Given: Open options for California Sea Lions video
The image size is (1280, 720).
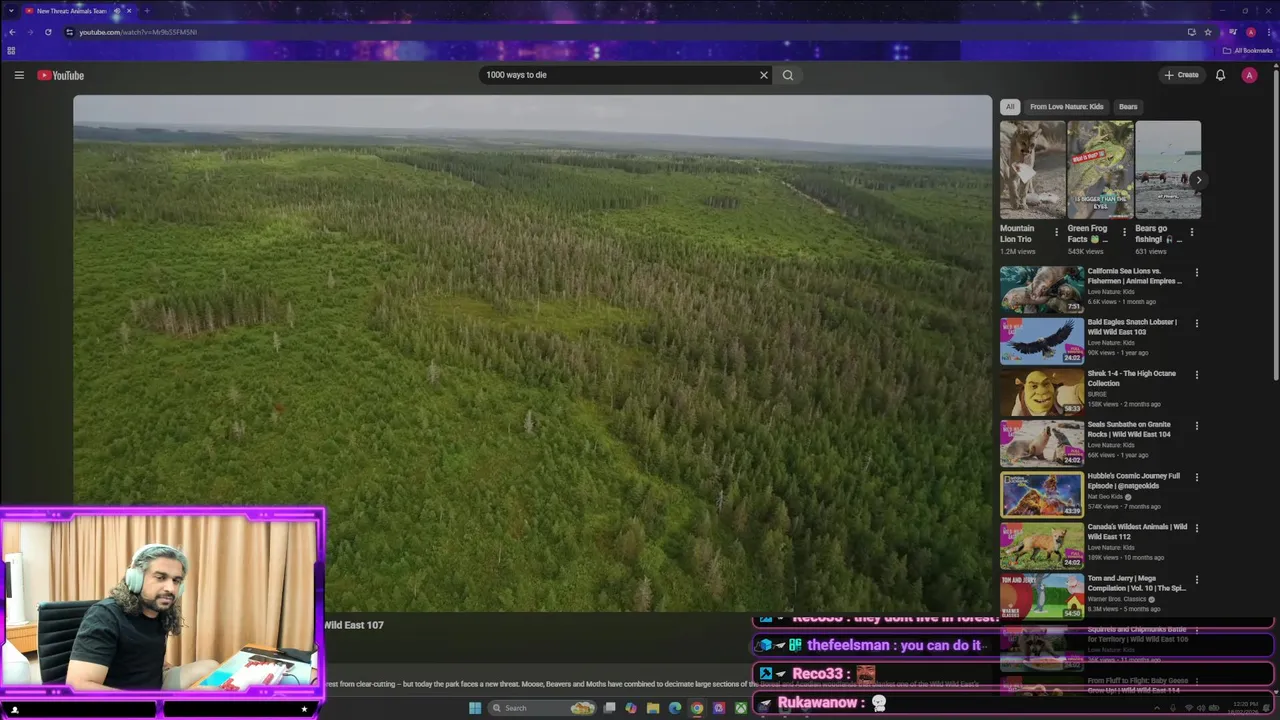Looking at the screenshot, I should point(1196,272).
